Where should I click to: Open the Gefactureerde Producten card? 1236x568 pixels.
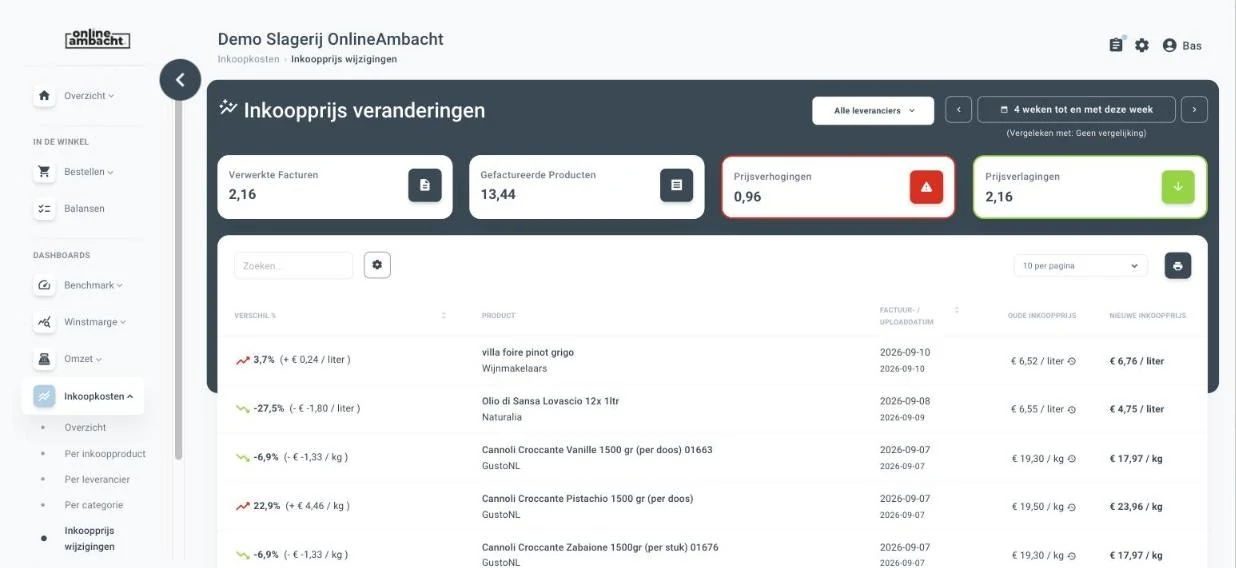[x=586, y=186]
